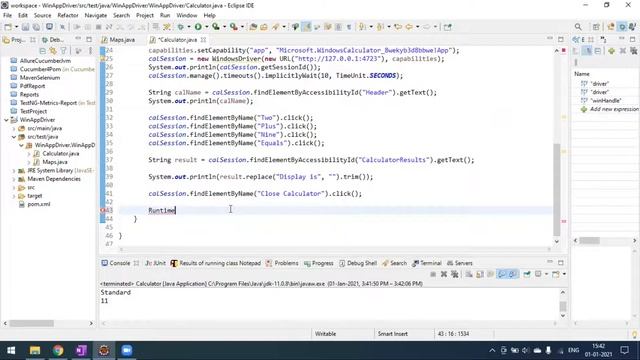Open the Run button dropdown arrow
Viewport: 640px width, 360px height.
click(x=207, y=27)
